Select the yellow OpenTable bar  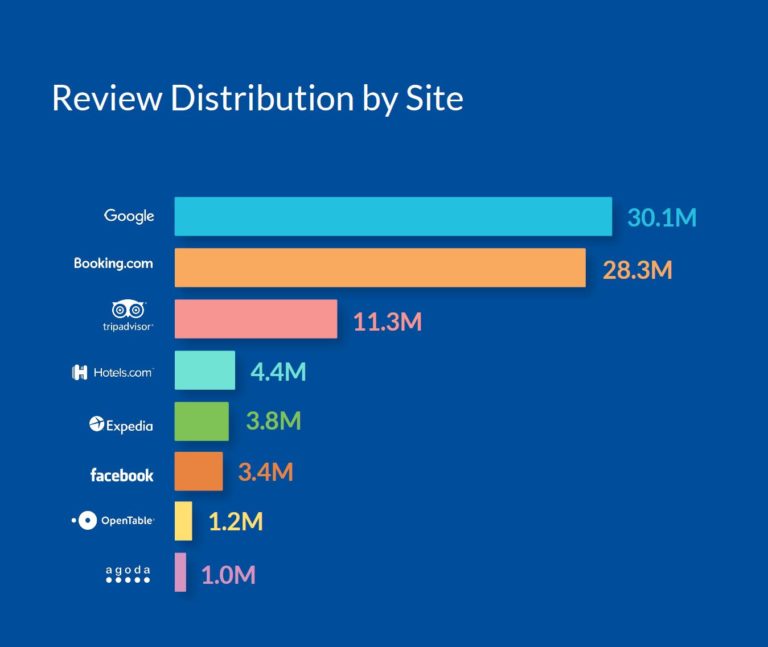point(183,521)
